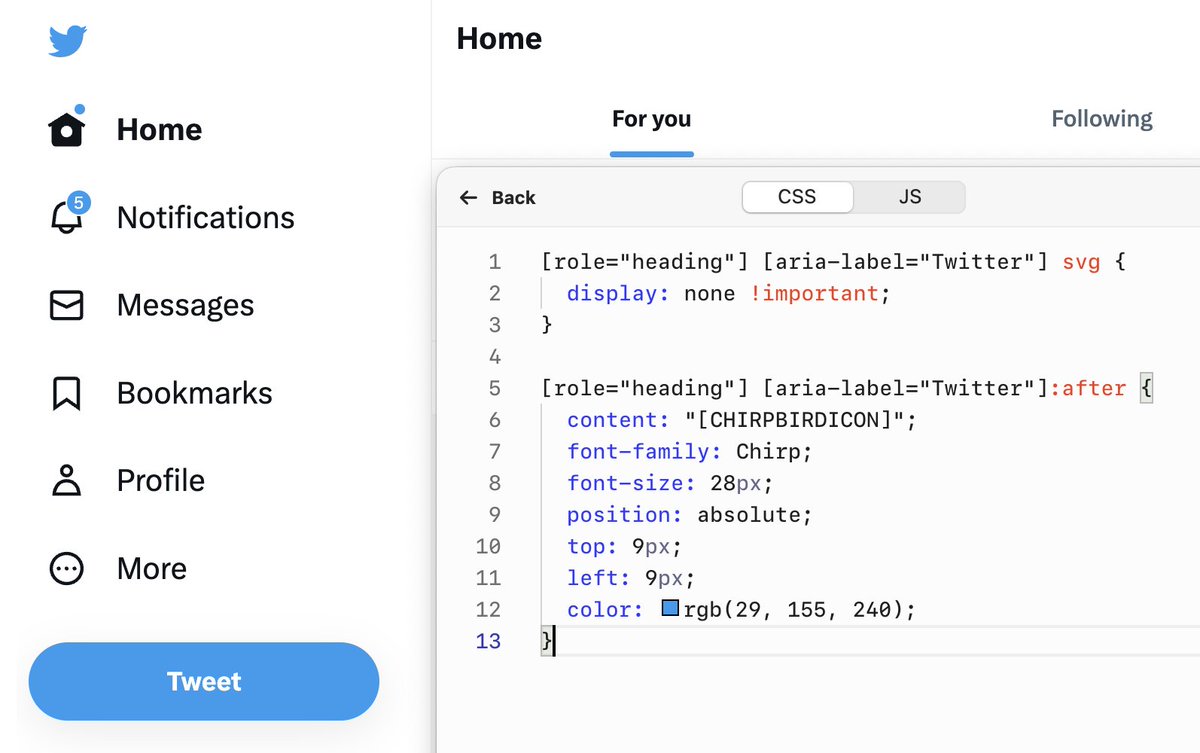The image size is (1200, 753).
Task: Click the "font-family: Chirp;" line
Action: 690,451
